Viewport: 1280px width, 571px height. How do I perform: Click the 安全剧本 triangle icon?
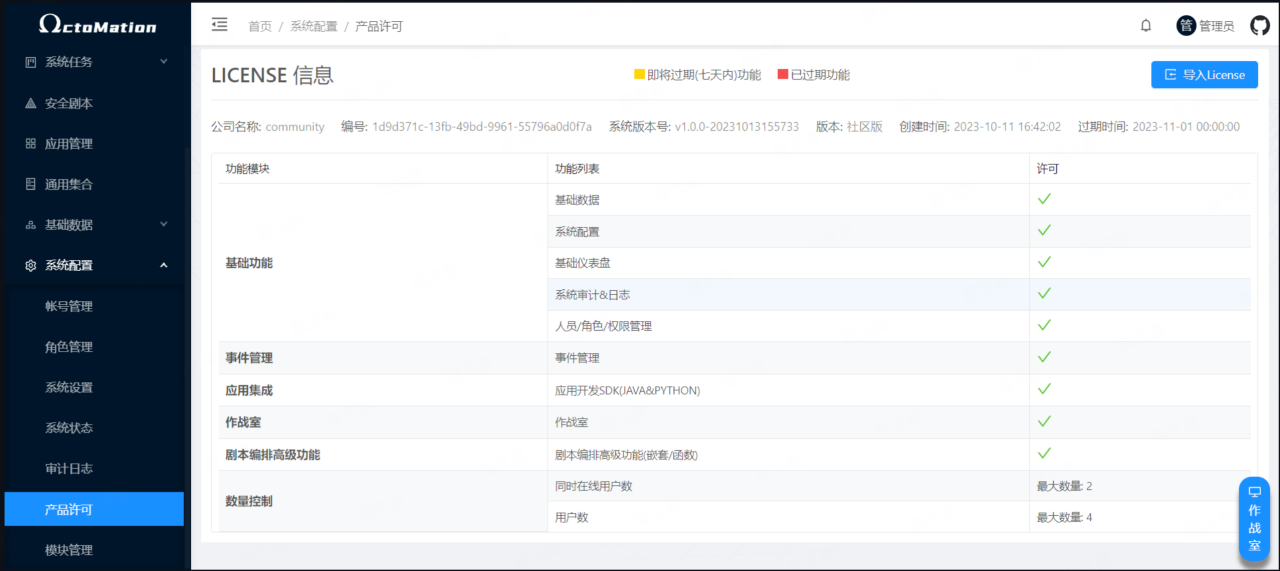30,103
